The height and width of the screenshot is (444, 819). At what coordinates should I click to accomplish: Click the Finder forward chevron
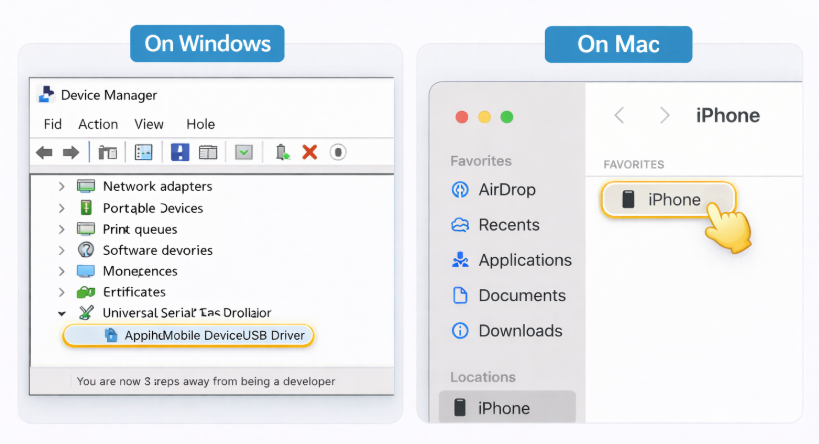tap(664, 115)
